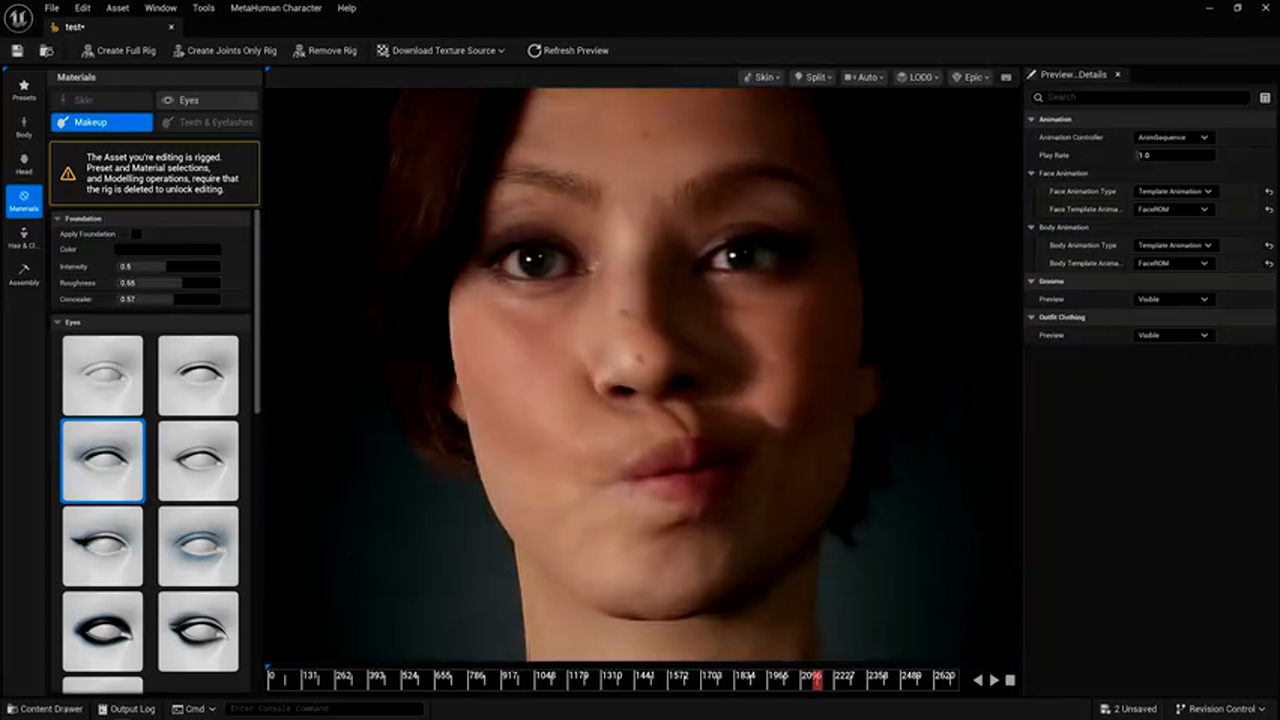The image size is (1280, 720).
Task: Collapse the Foundation section
Action: (58, 218)
